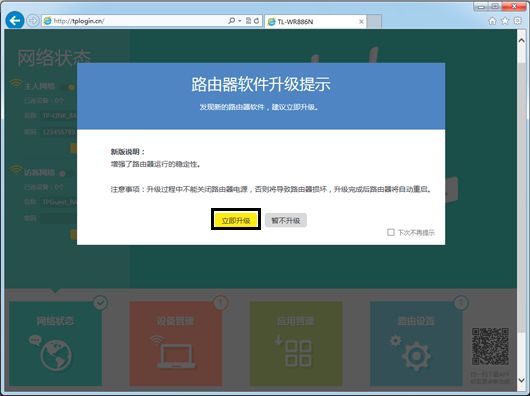Click the browser back arrow button

coord(15,21)
